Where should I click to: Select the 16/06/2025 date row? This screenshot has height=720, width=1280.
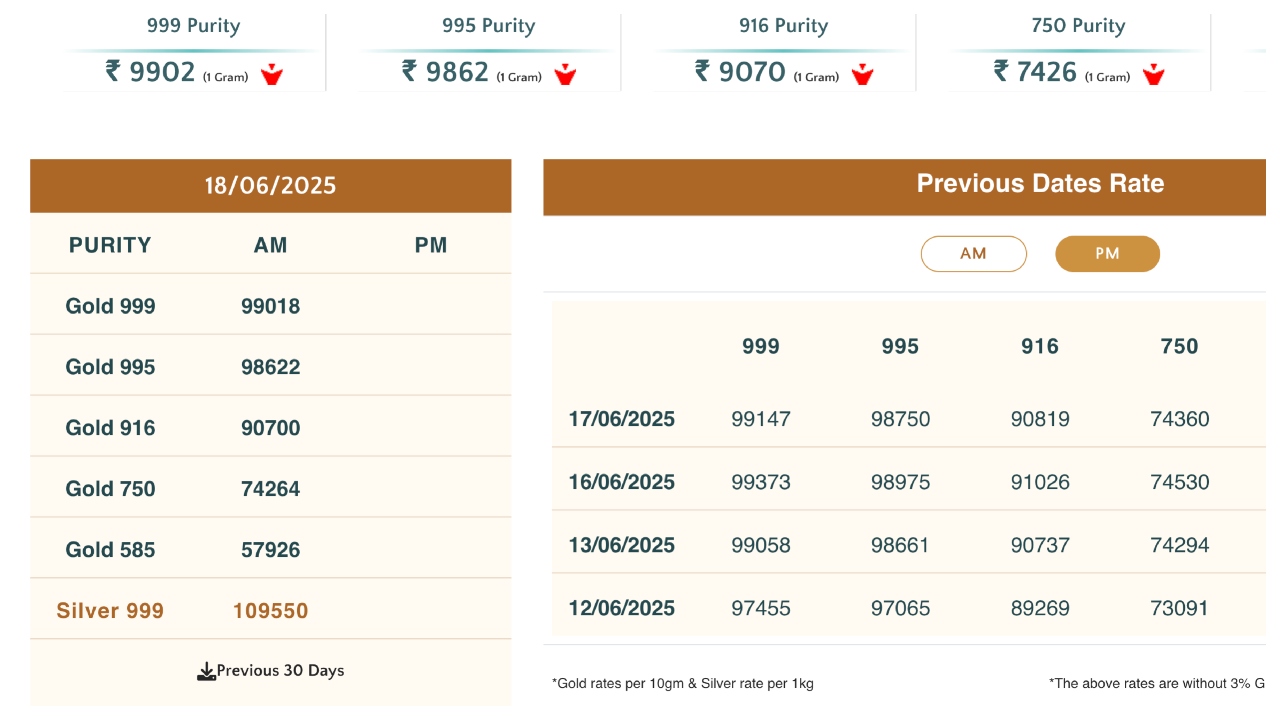[622, 482]
